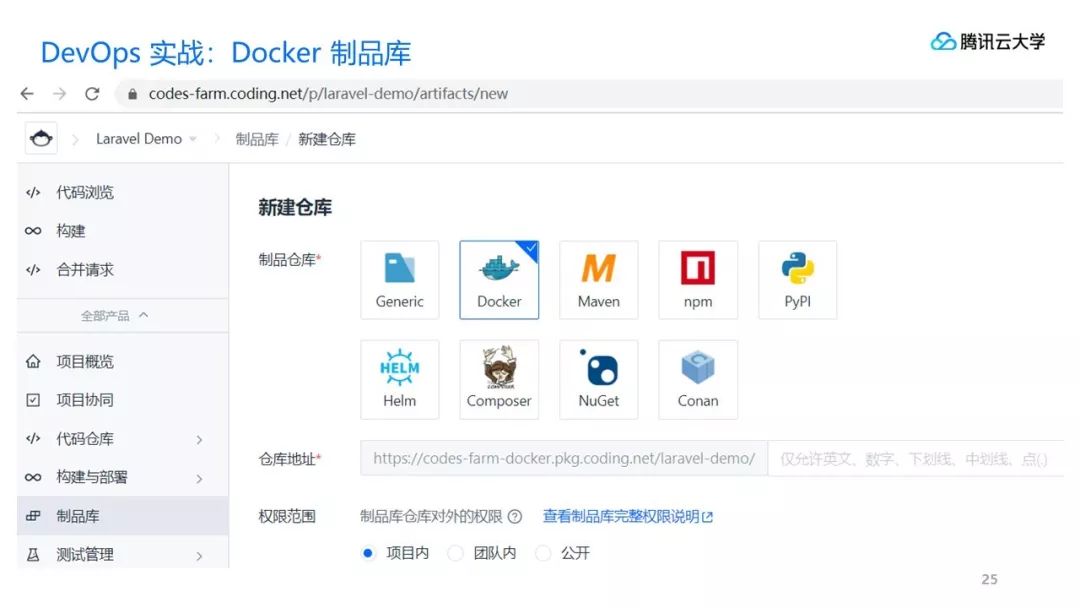Viewport: 1080px width, 608px height.
Task: Click the padlock icon in address bar
Action: pyautogui.click(x=132, y=94)
